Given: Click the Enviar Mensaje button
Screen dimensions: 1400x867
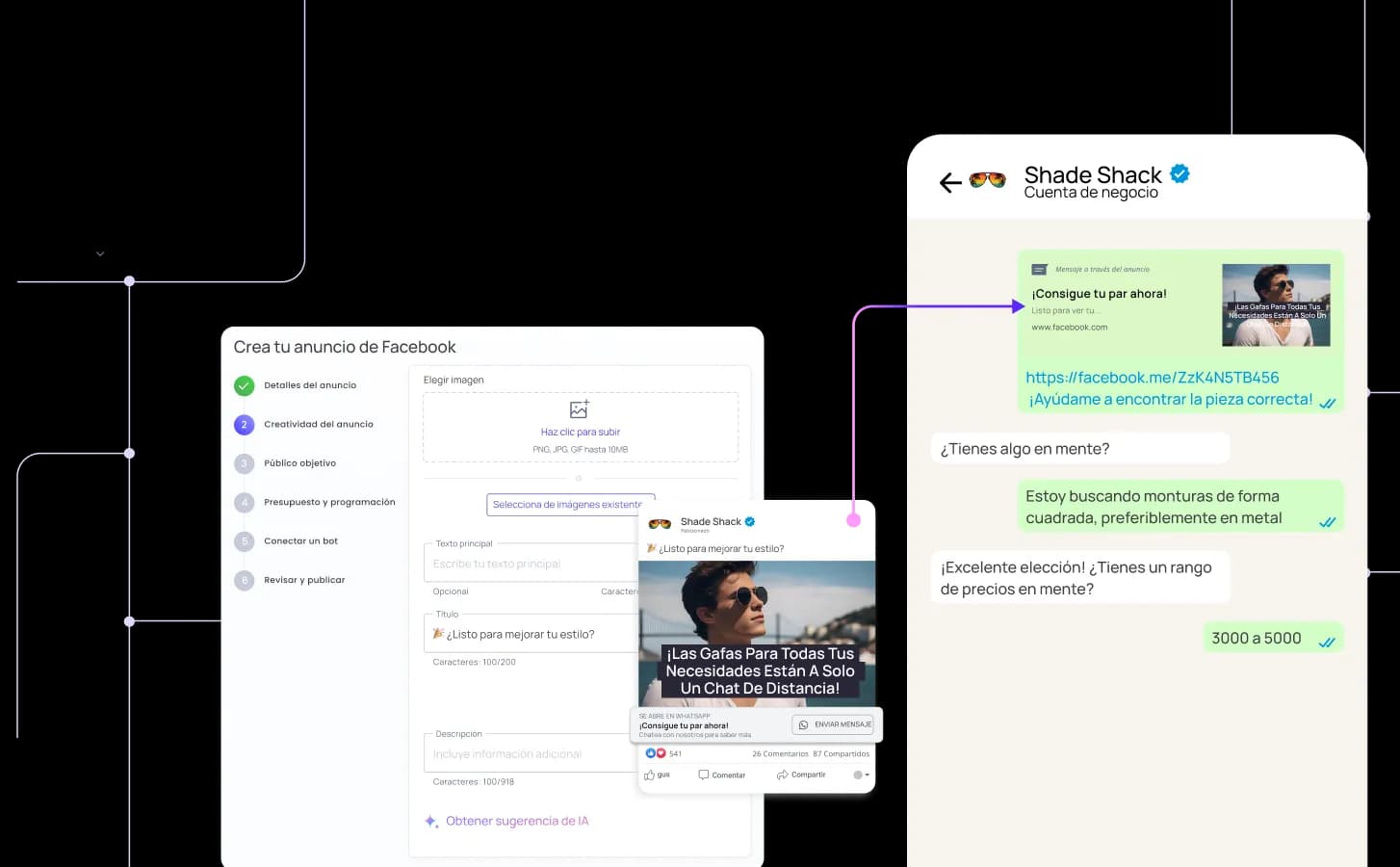Looking at the screenshot, I should [833, 723].
